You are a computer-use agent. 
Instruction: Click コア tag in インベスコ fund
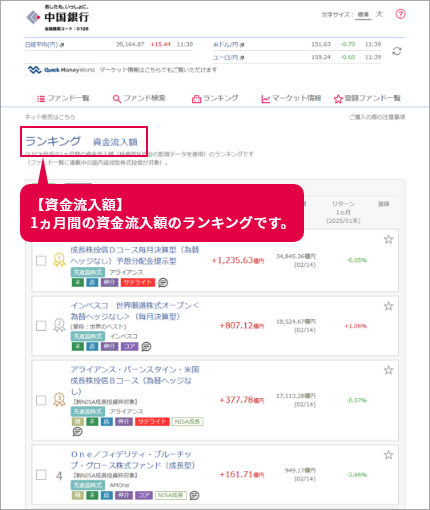tap(129, 347)
